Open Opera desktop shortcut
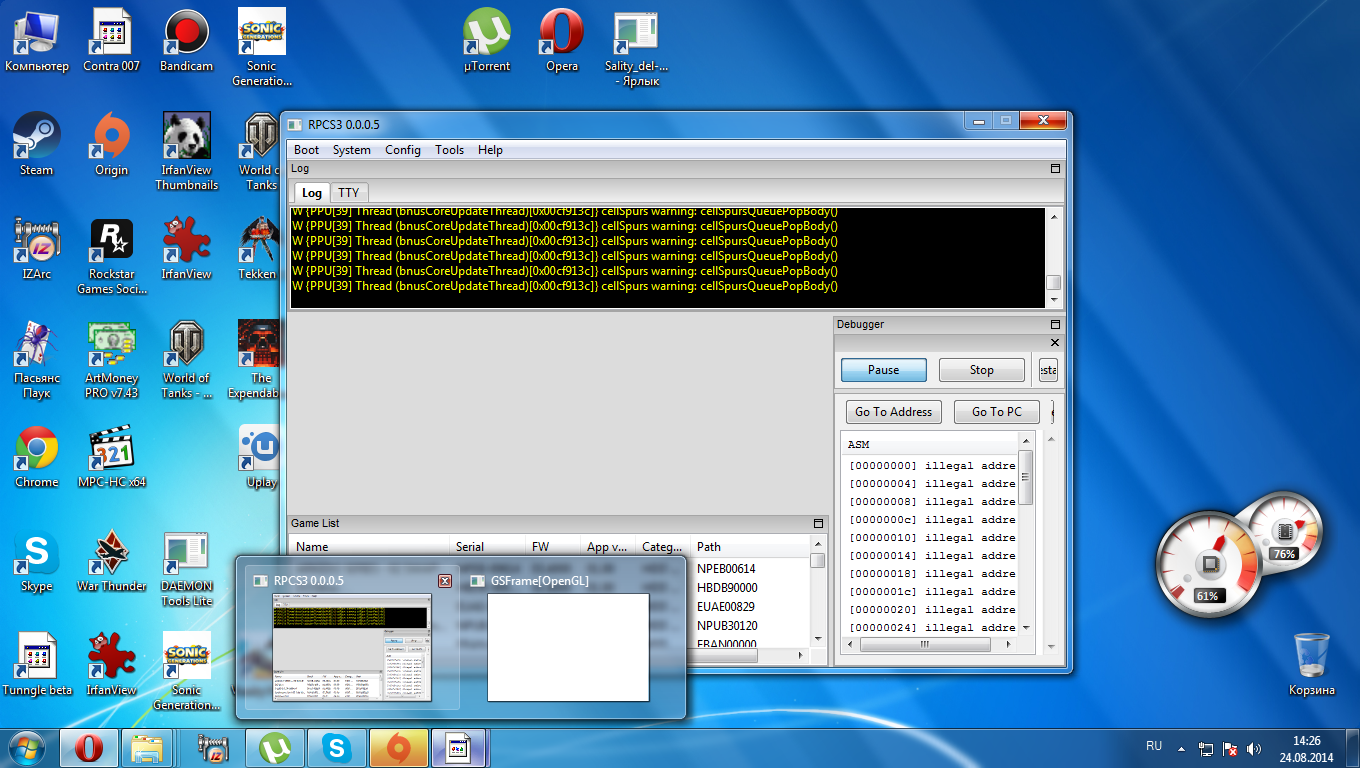This screenshot has height=768, width=1360. pyautogui.click(x=562, y=40)
